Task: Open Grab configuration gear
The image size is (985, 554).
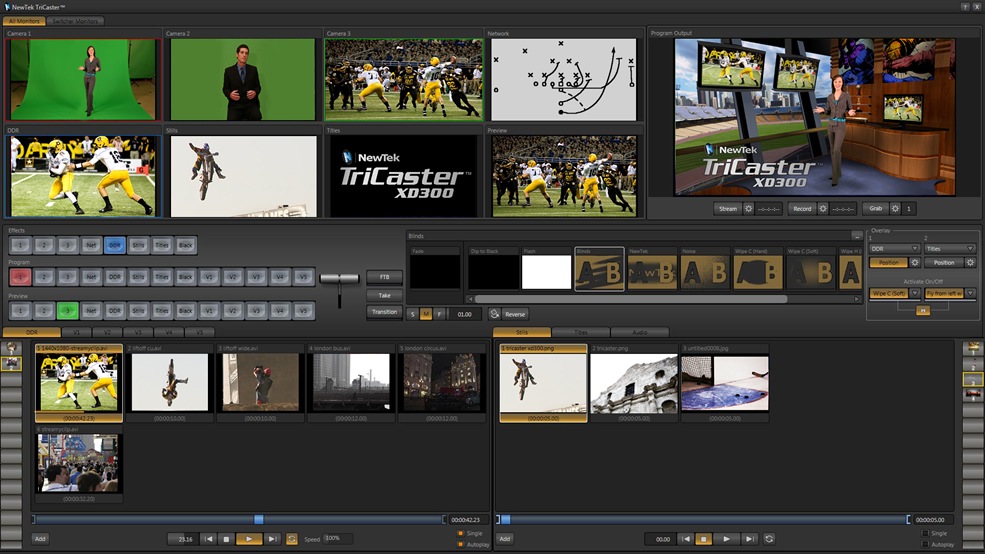Action: pyautogui.click(x=896, y=209)
